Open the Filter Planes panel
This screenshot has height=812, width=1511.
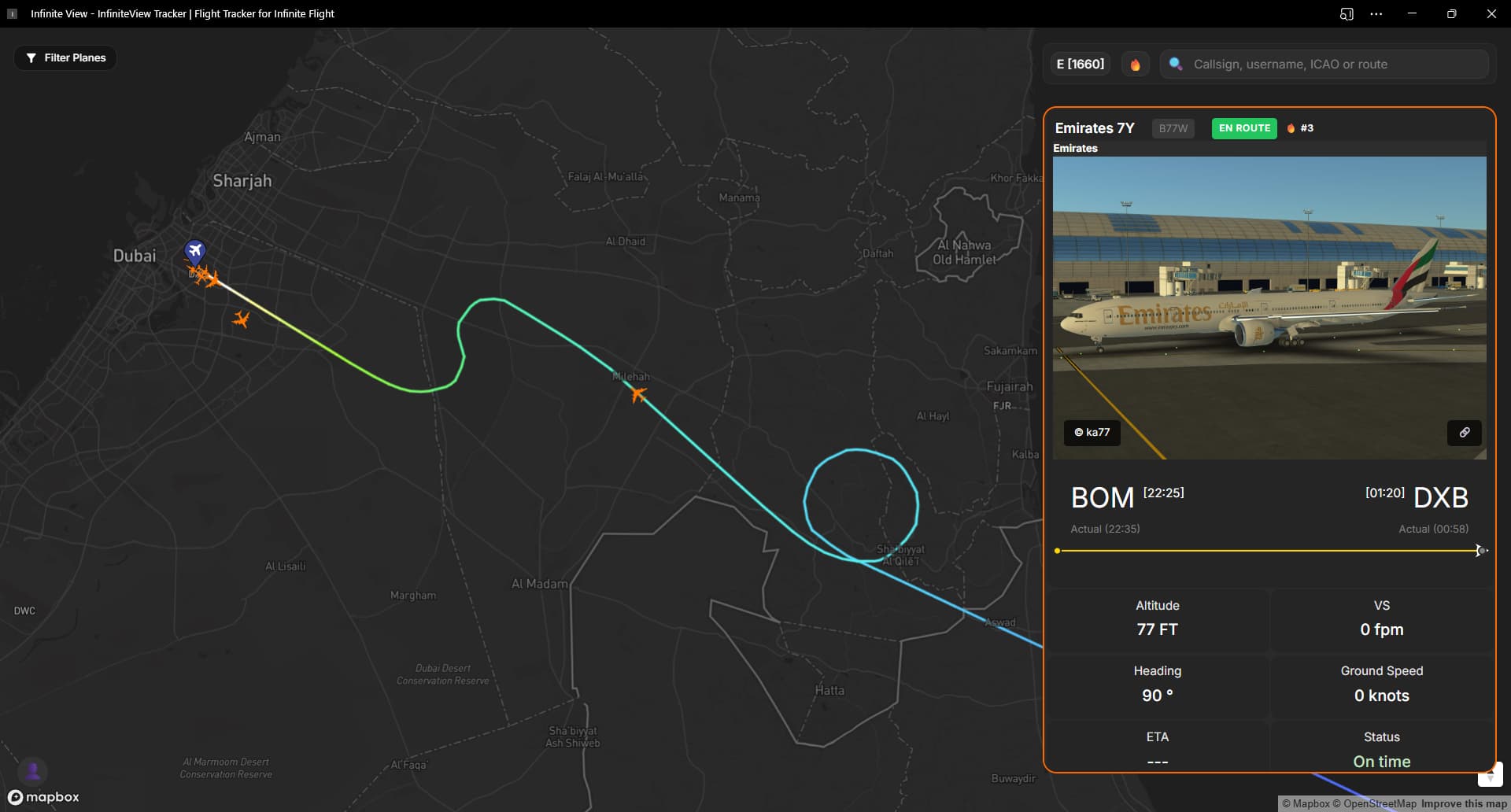pos(65,57)
